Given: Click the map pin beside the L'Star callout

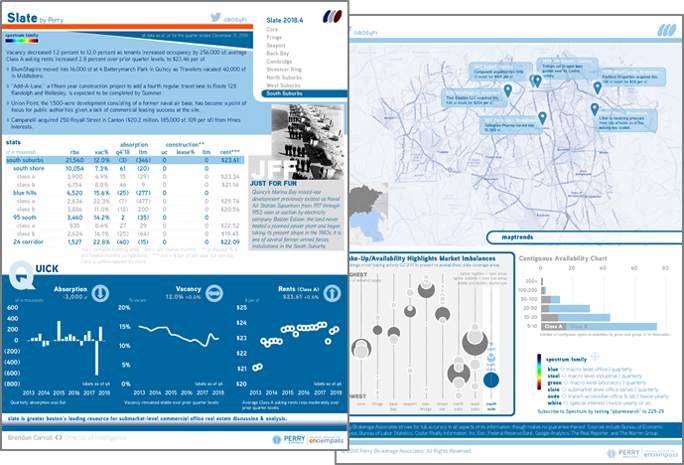Looking at the screenshot, I should pyautogui.click(x=595, y=109).
